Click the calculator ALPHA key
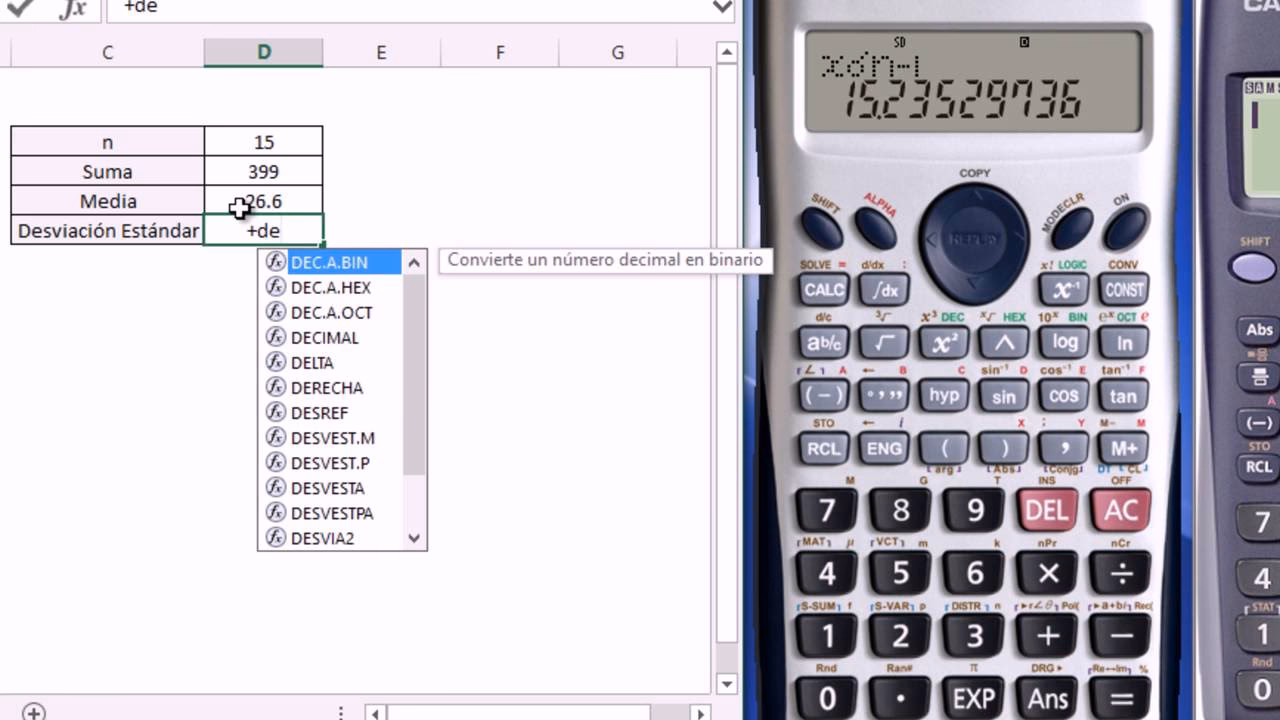This screenshot has height=720, width=1280. click(x=876, y=229)
